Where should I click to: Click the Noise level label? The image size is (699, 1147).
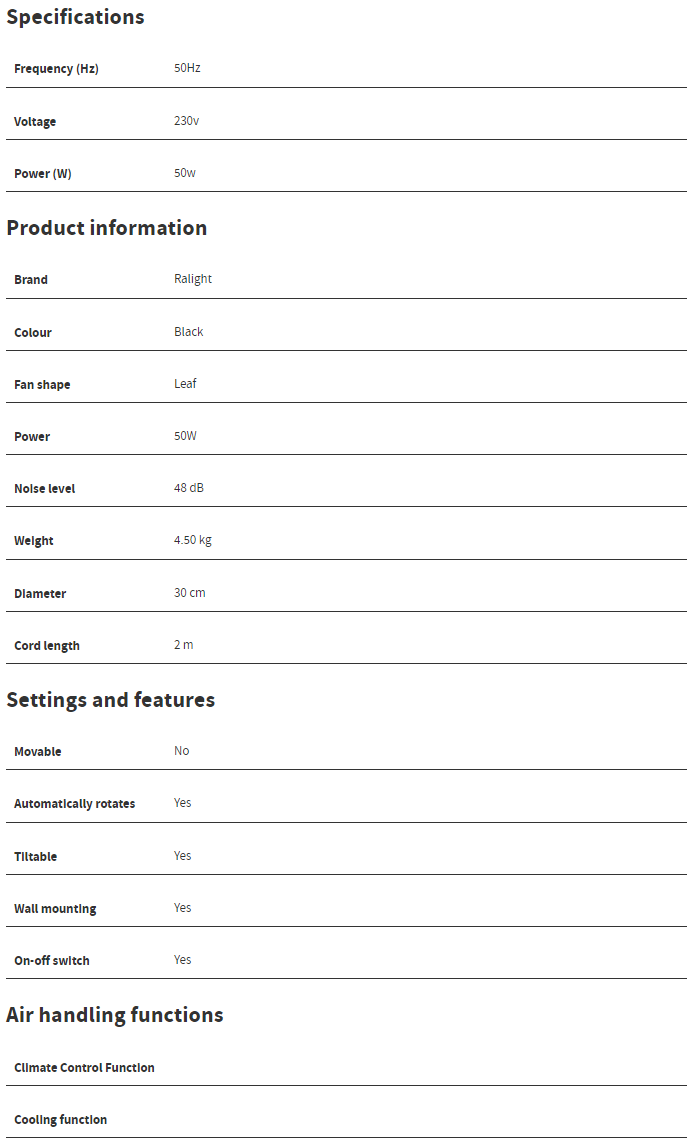[45, 489]
